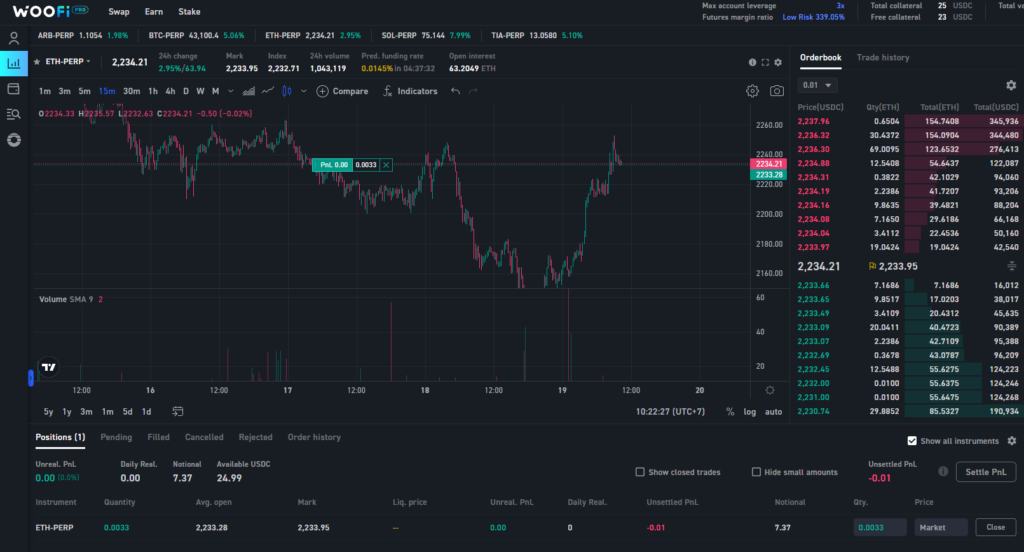
Task: Select 30m chart interval
Action: coord(131,91)
